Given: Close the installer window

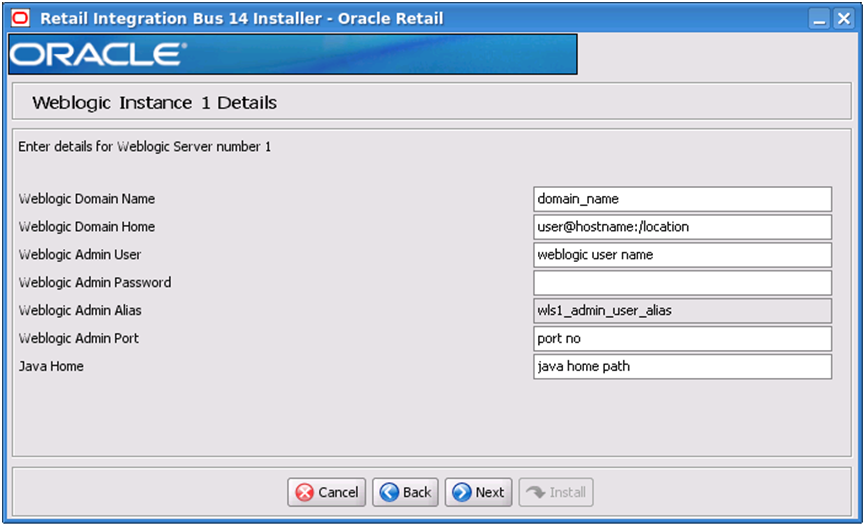Looking at the screenshot, I should point(843,19).
